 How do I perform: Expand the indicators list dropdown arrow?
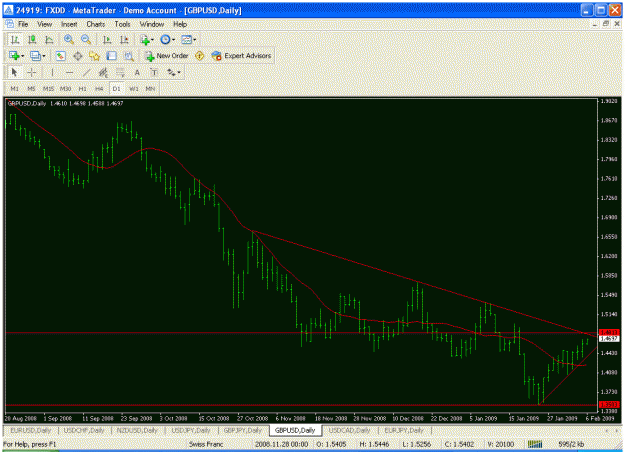click(x=152, y=40)
